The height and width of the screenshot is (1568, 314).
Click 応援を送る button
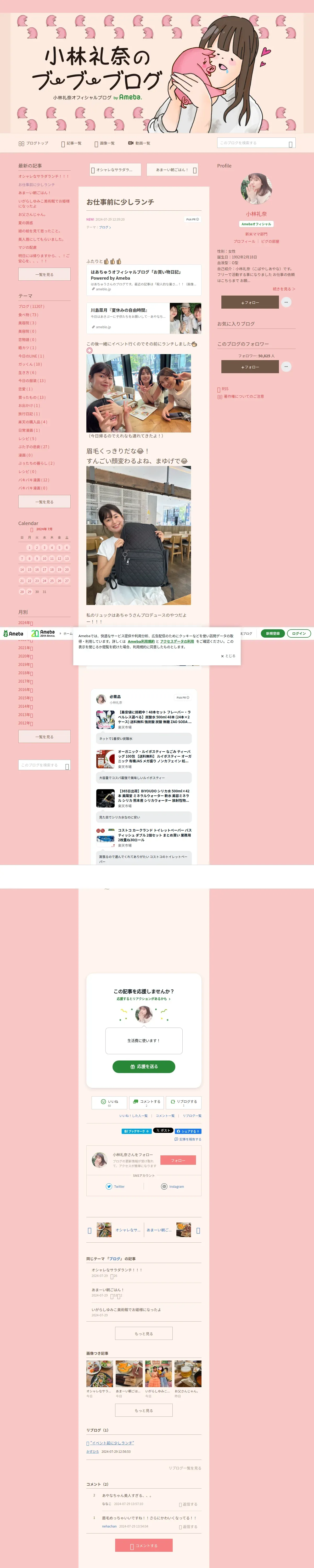[x=144, y=1067]
